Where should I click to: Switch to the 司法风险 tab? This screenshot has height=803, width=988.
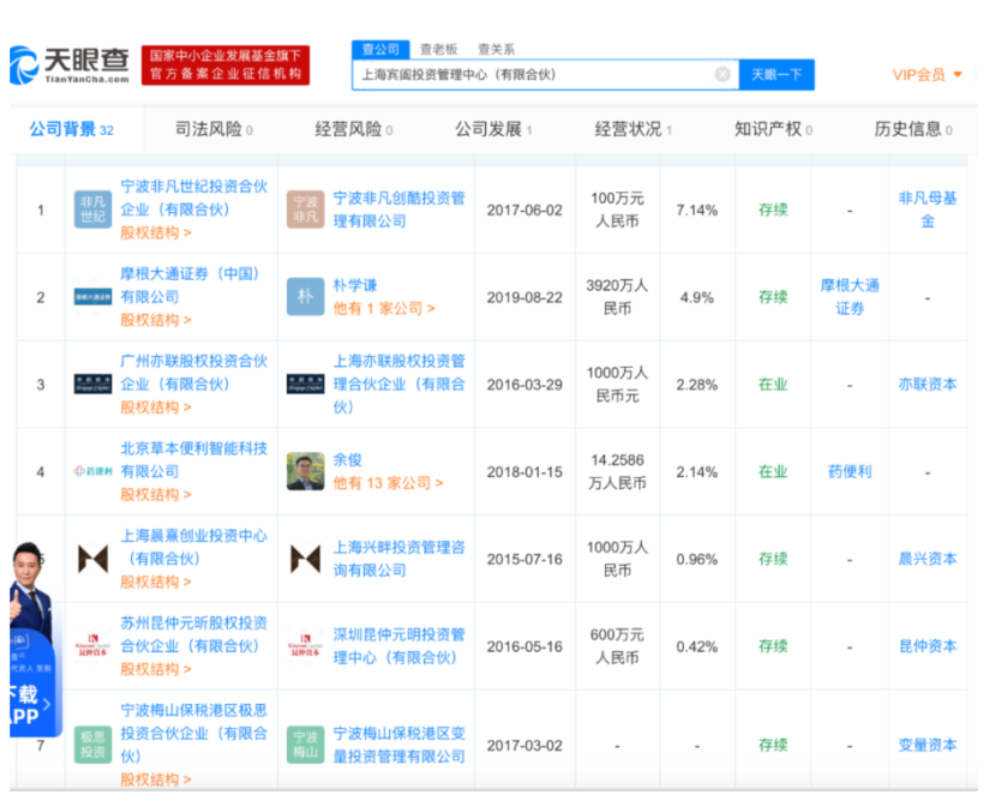213,129
